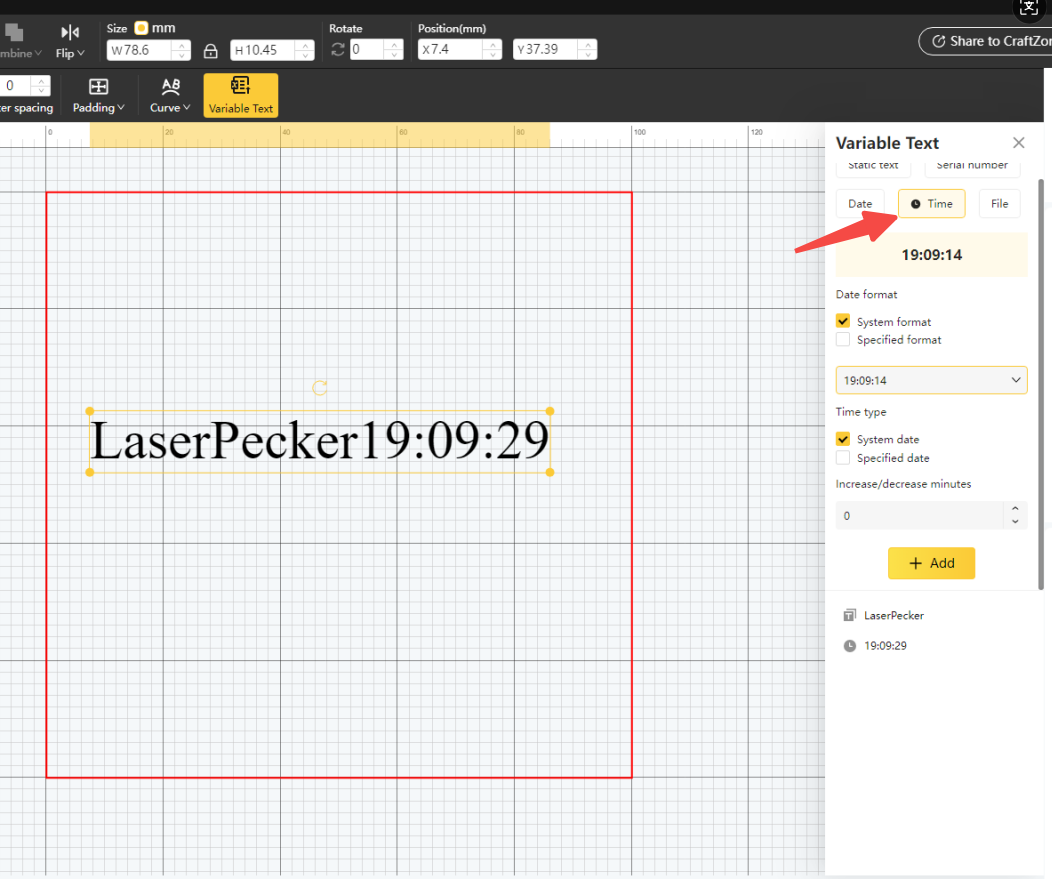Click the Variable Text panel scrollbar
This screenshot has width=1052, height=879.
pos(1041,384)
